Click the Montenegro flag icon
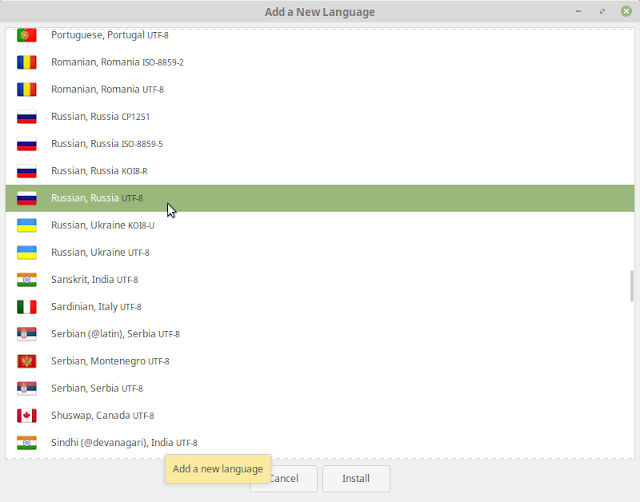Viewport: 640px width, 502px height. 27,361
